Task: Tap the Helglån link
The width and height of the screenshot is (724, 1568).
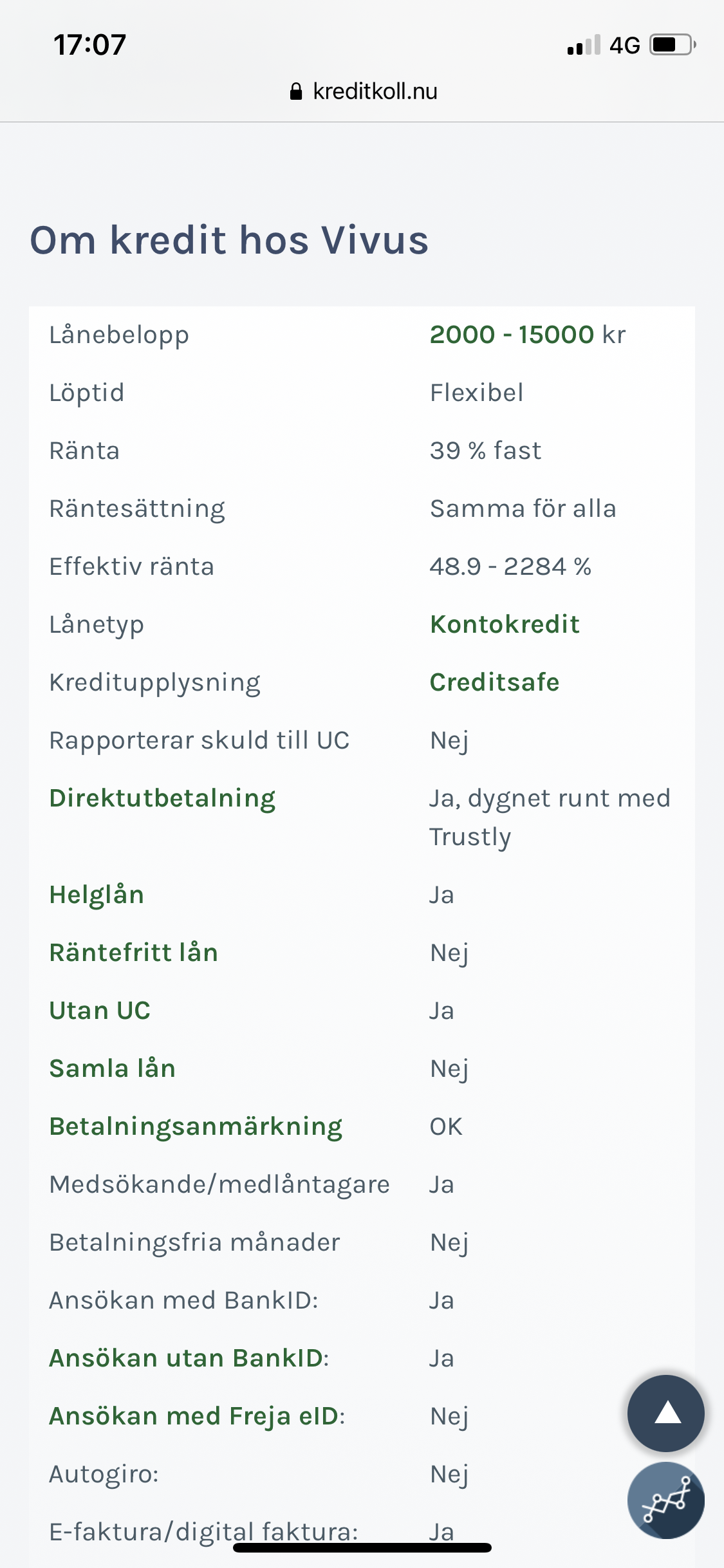Action: pyautogui.click(x=97, y=895)
